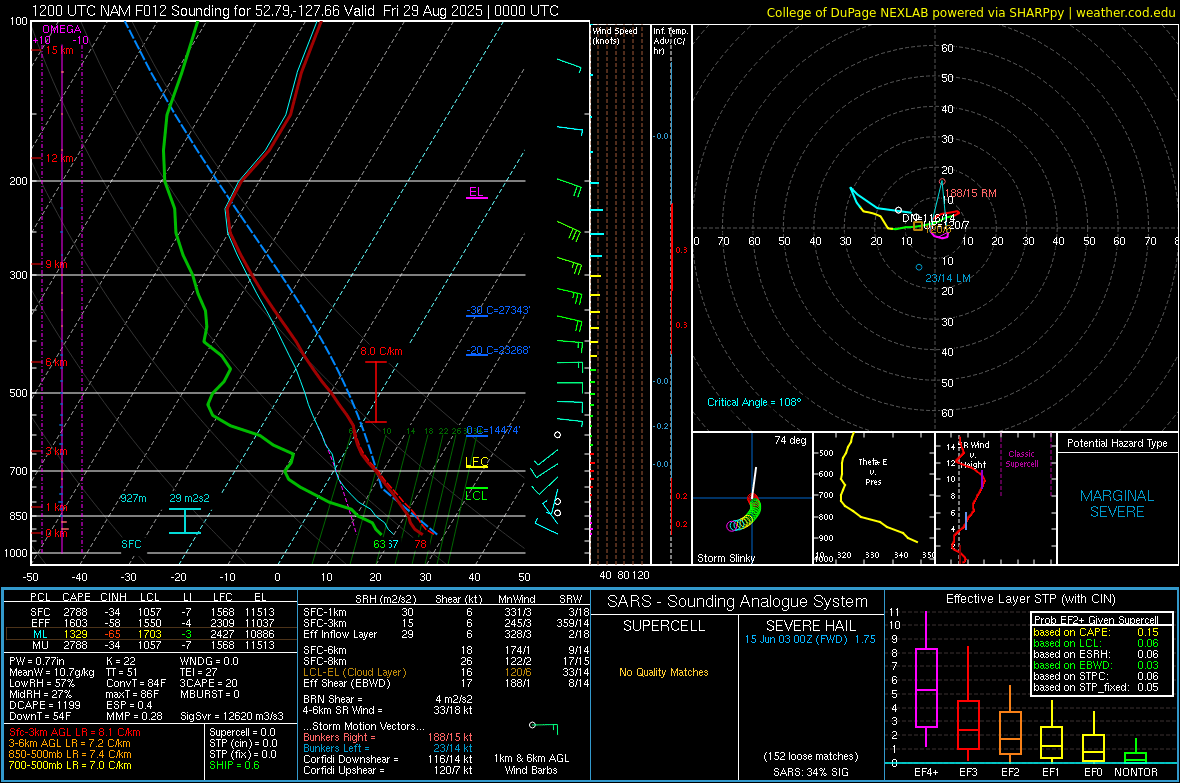Select the "Eff Inflow Layer" row

coord(446,634)
